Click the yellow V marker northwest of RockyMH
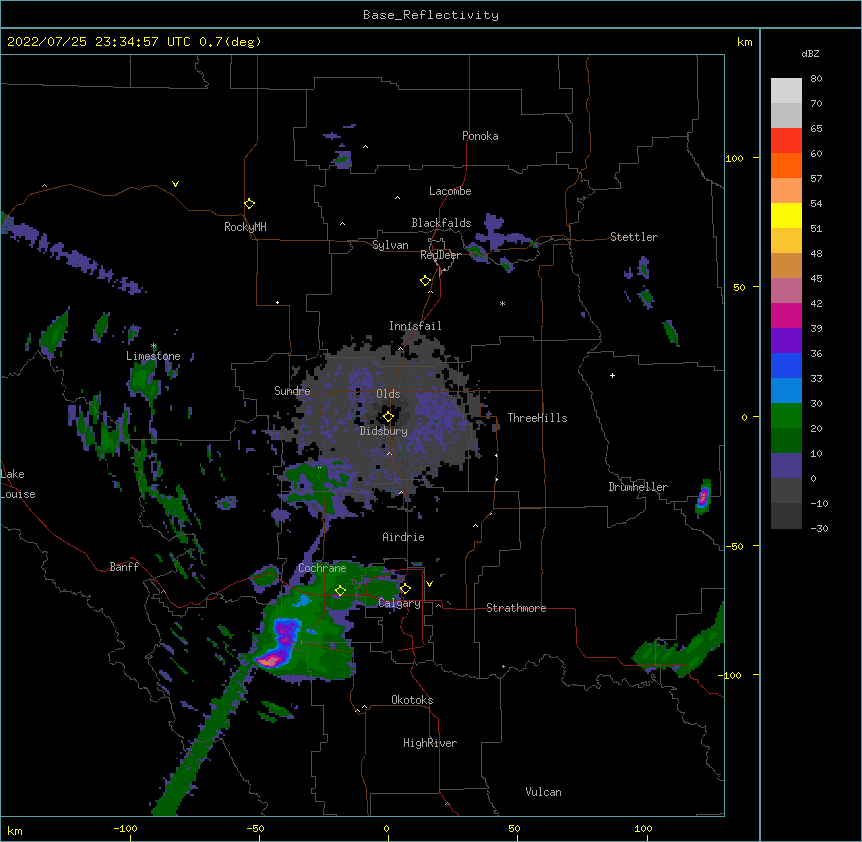 tap(175, 184)
